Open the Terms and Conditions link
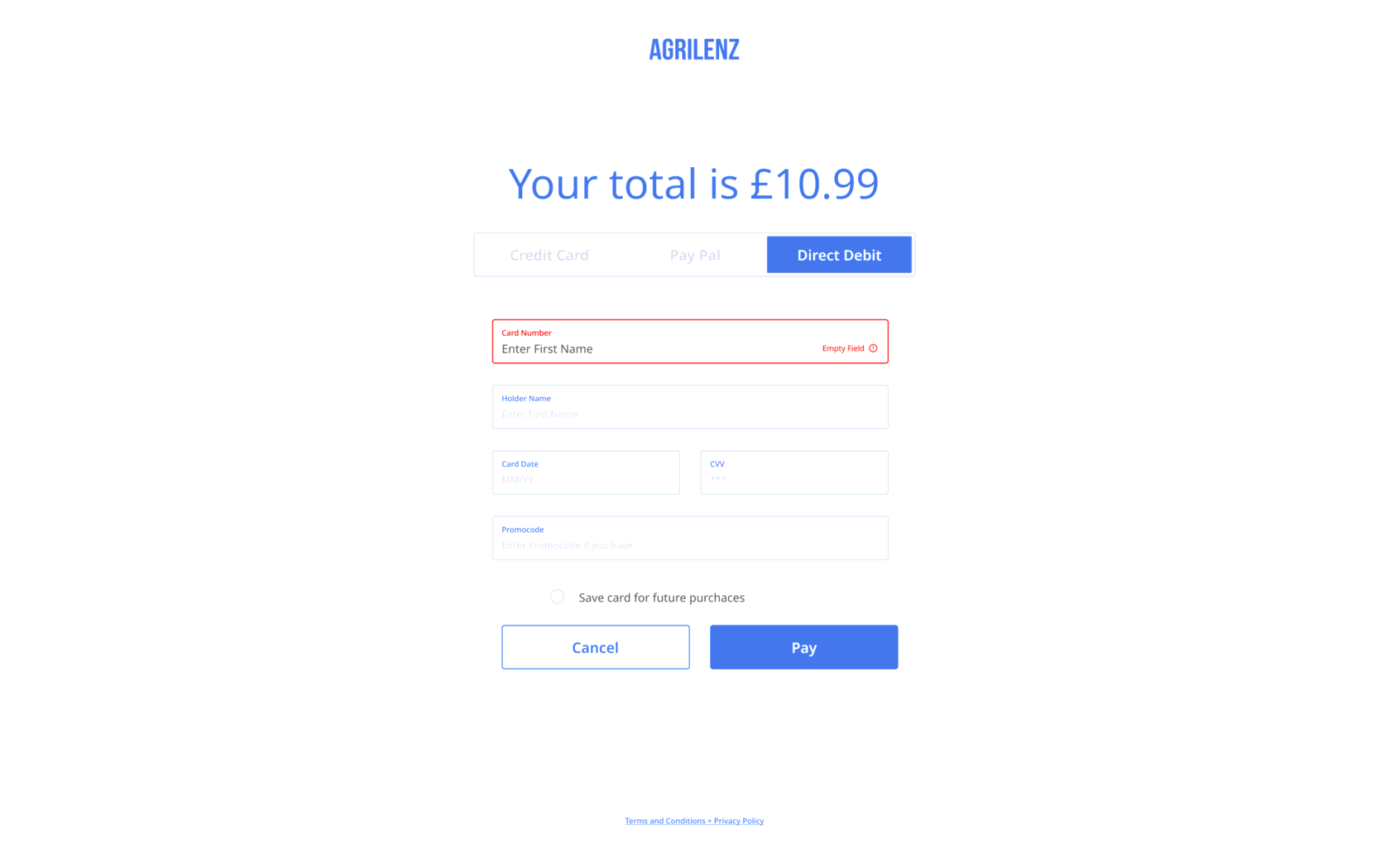Viewport: 1390px width, 868px height. (x=664, y=821)
